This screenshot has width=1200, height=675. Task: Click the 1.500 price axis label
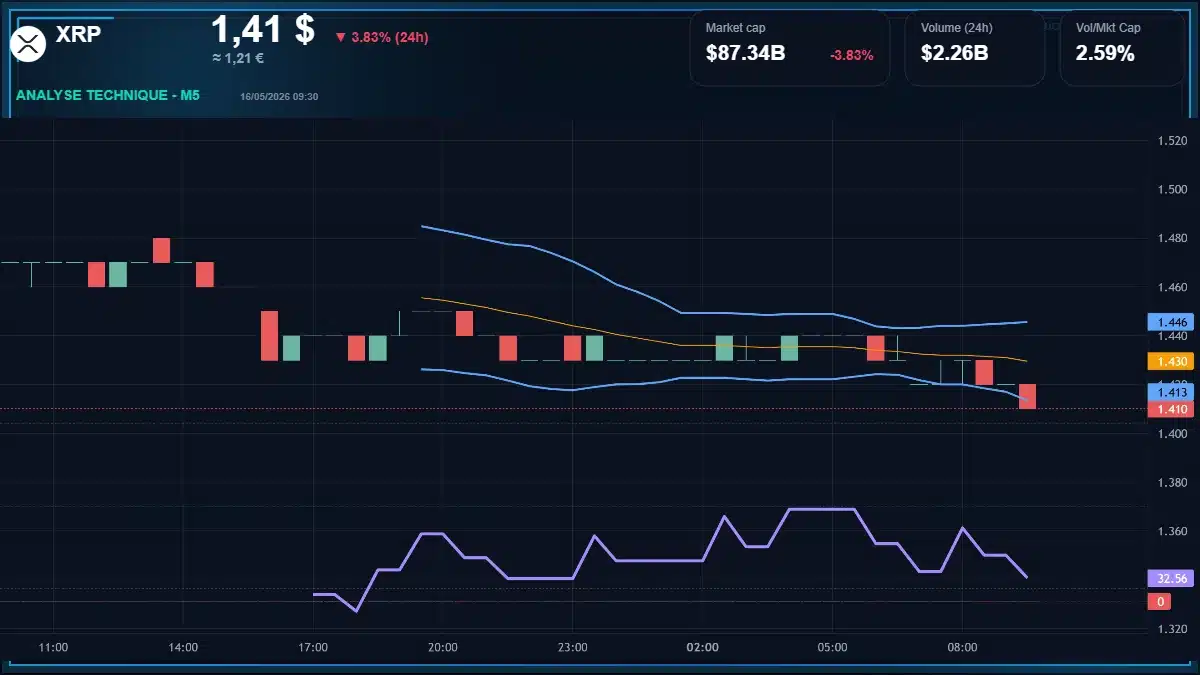1172,190
